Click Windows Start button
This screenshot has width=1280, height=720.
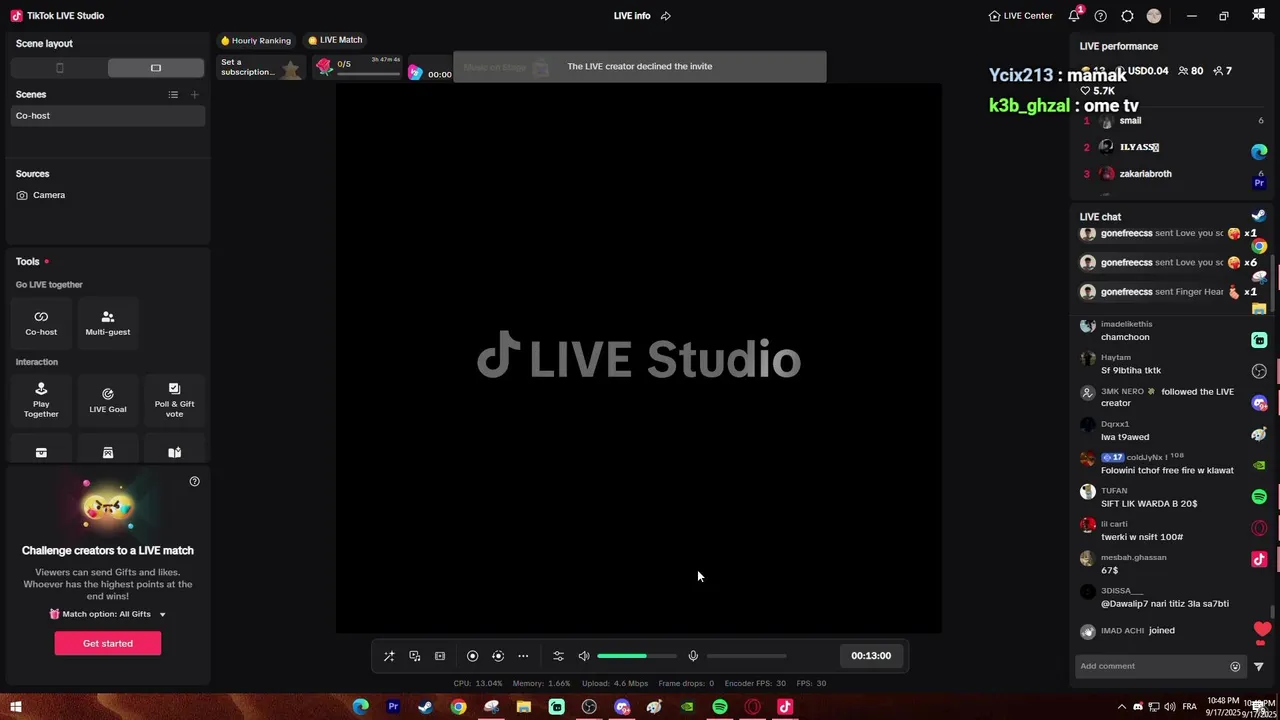(15, 707)
